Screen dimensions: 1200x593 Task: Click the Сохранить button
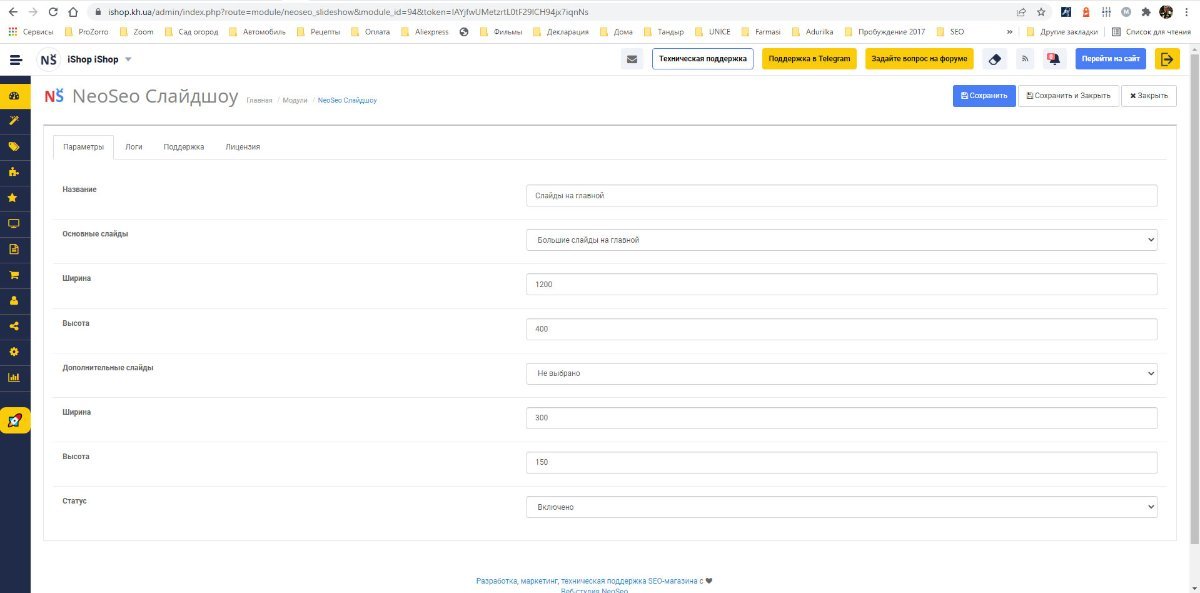[x=984, y=95]
